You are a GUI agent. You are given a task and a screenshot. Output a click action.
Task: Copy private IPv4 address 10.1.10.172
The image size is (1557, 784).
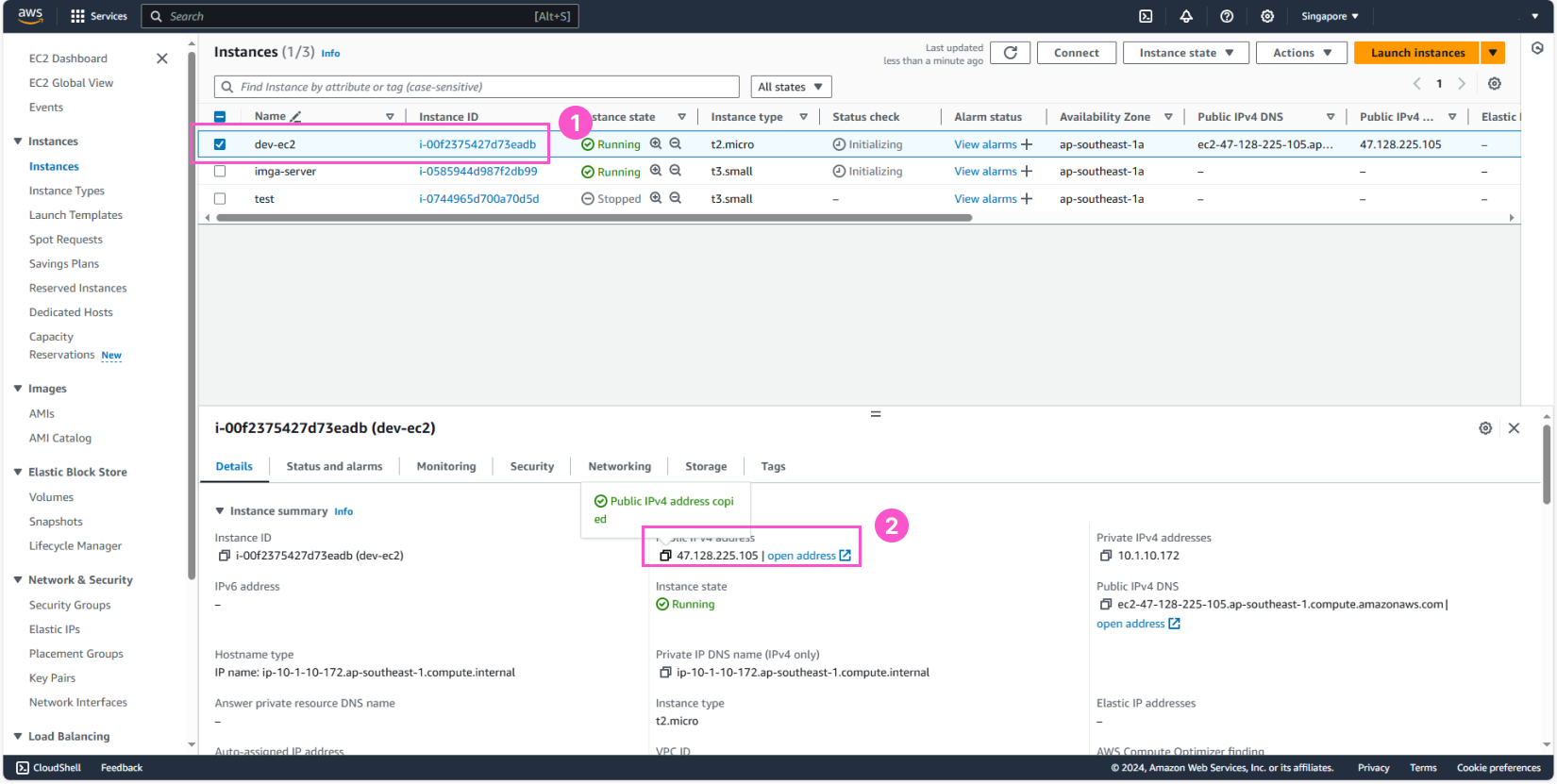tap(1106, 556)
